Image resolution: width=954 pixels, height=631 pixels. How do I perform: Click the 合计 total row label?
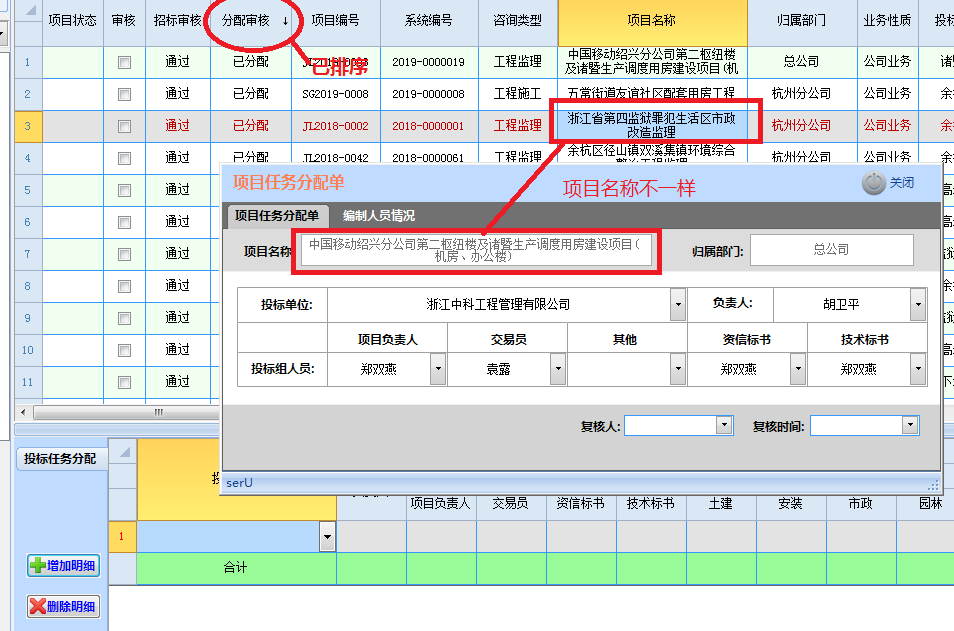[x=235, y=568]
